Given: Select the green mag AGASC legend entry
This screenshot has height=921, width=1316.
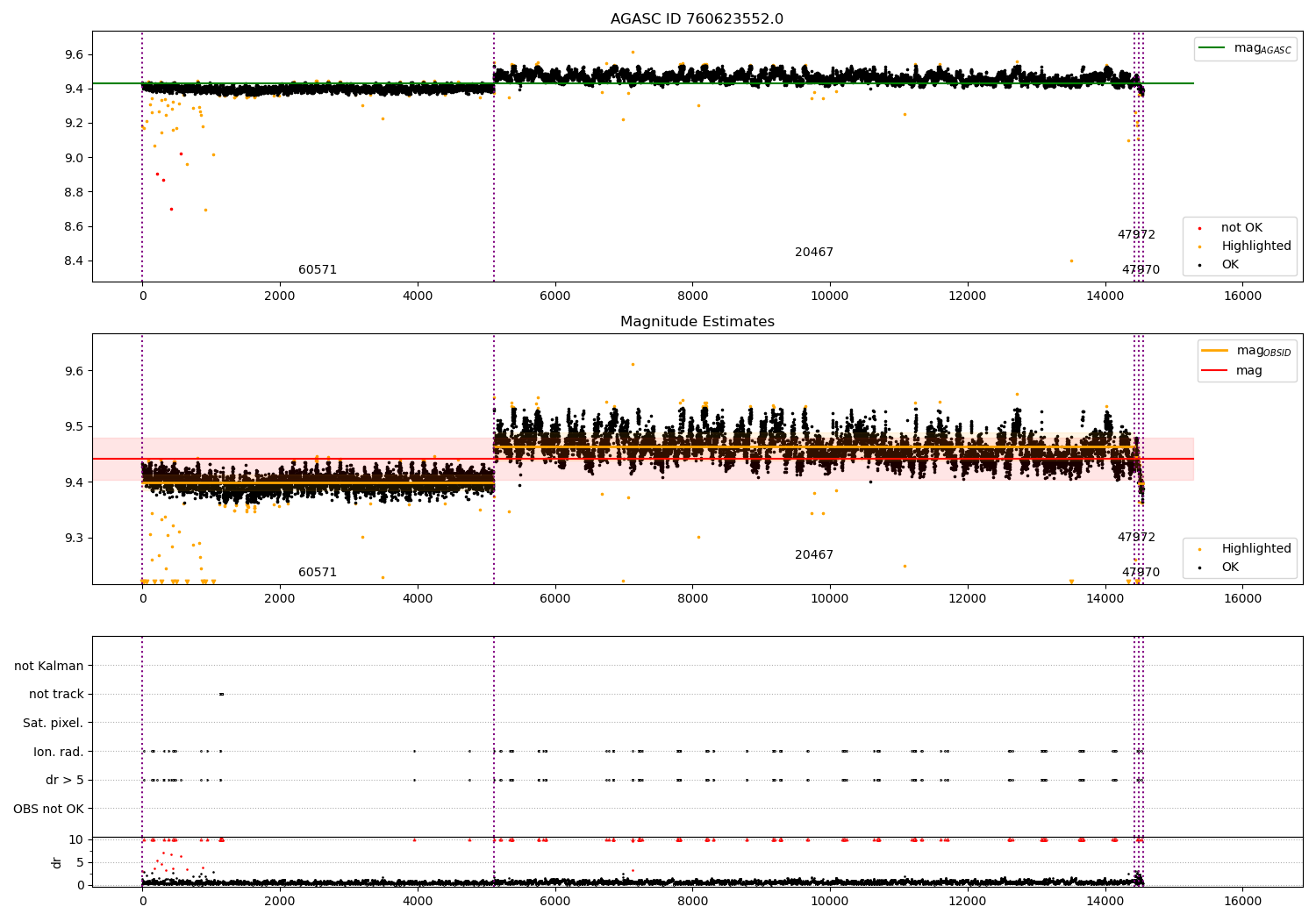Looking at the screenshot, I should tap(1245, 48).
